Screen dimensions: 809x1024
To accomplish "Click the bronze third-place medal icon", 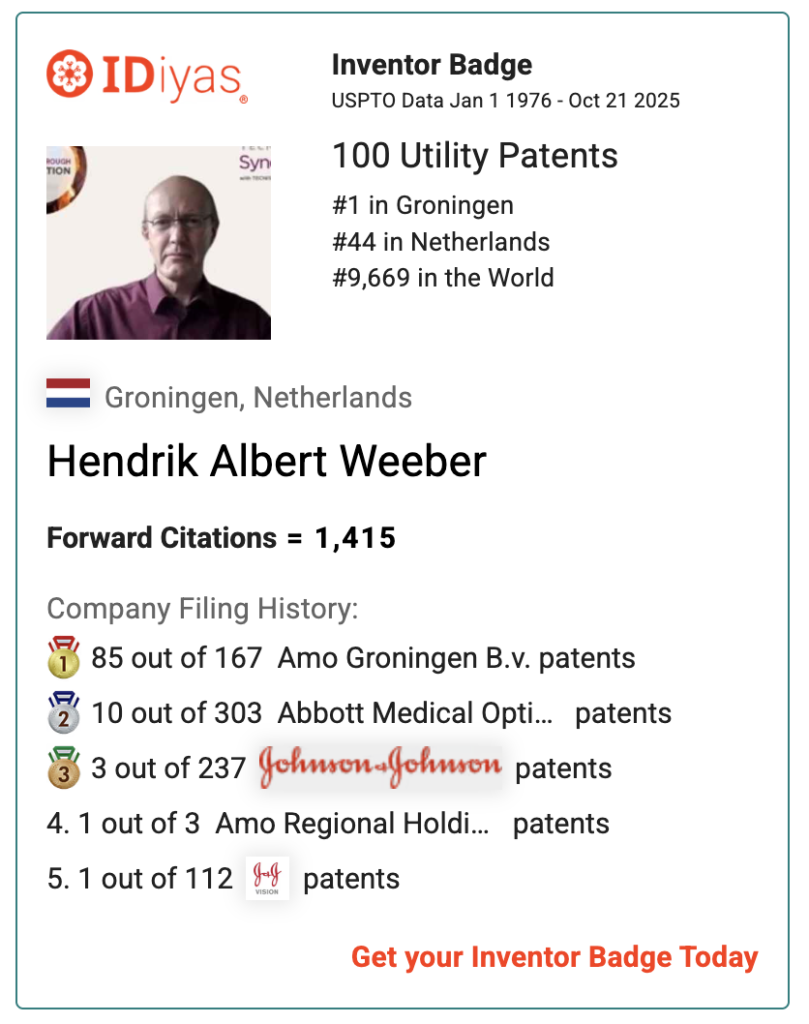I will [x=63, y=768].
